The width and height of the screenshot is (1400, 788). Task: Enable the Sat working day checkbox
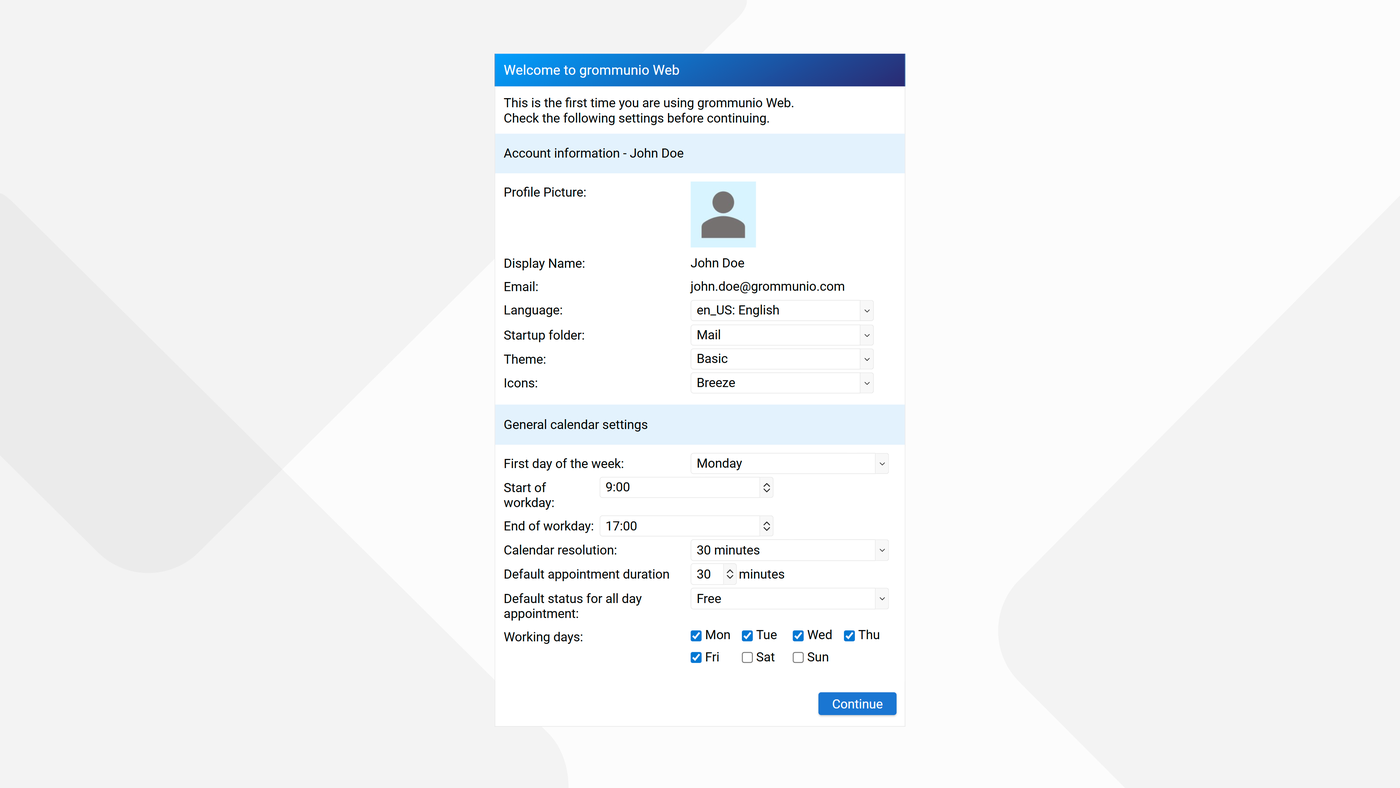pos(747,658)
